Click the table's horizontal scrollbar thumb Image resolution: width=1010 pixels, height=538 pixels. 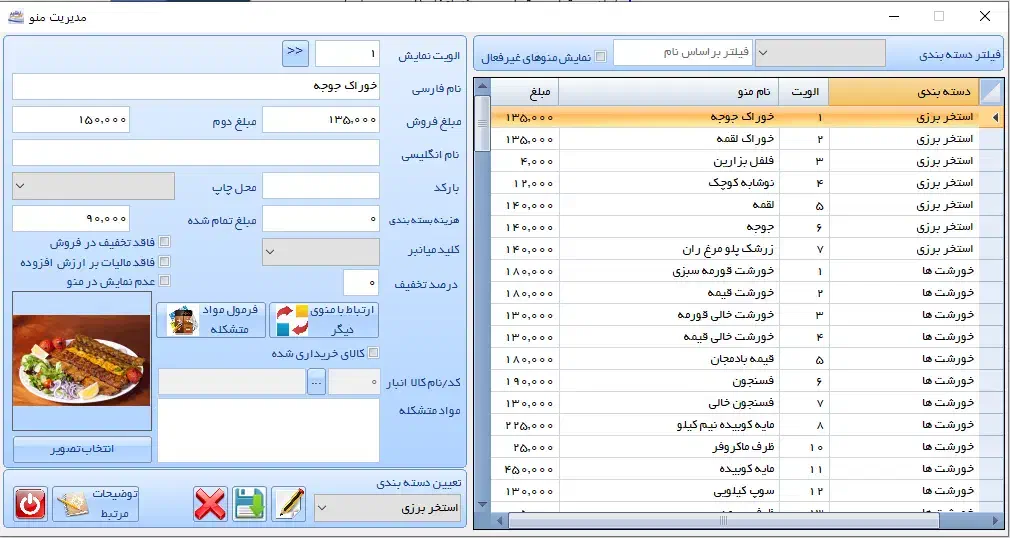(723, 520)
